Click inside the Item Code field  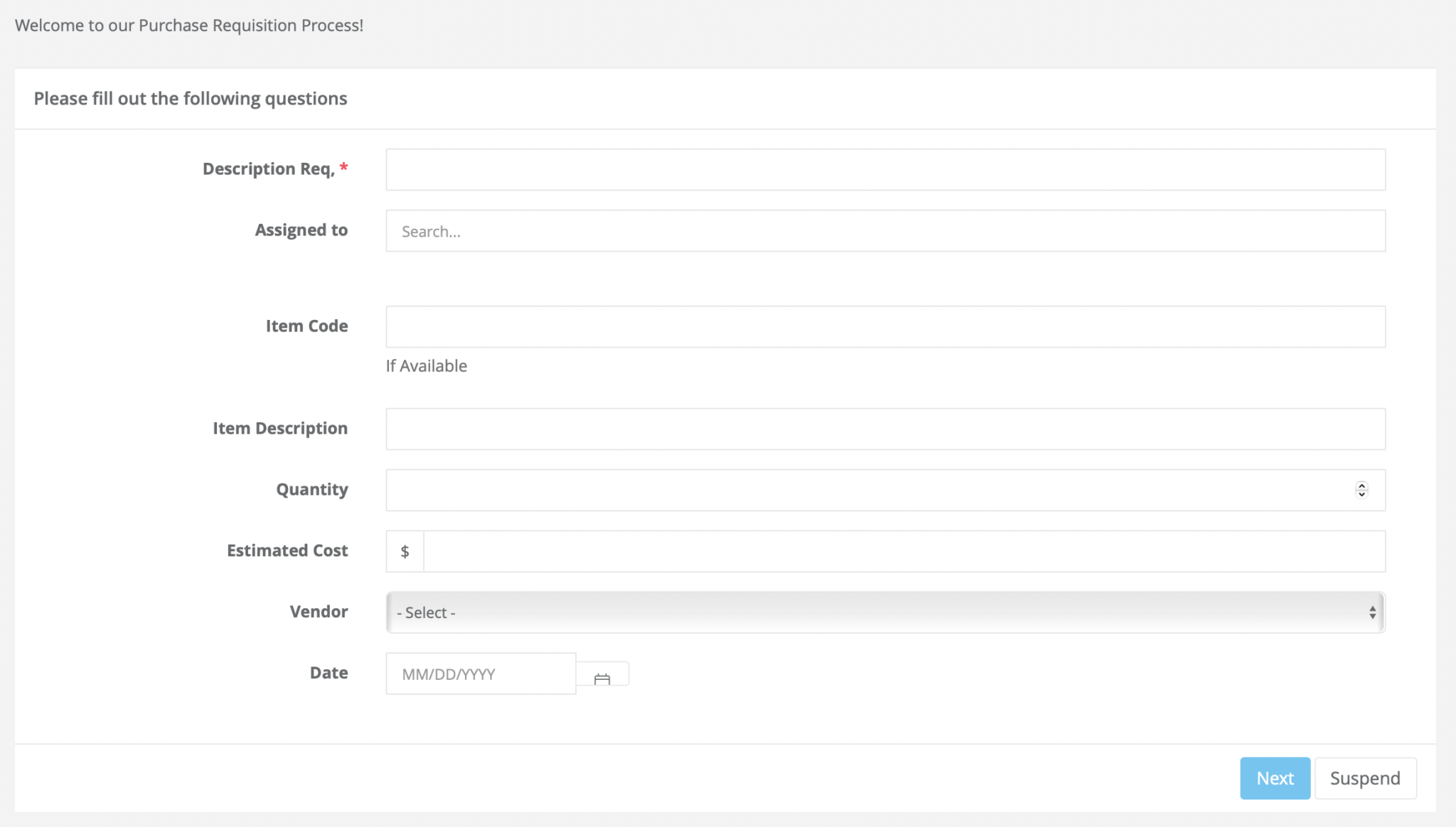tap(885, 326)
